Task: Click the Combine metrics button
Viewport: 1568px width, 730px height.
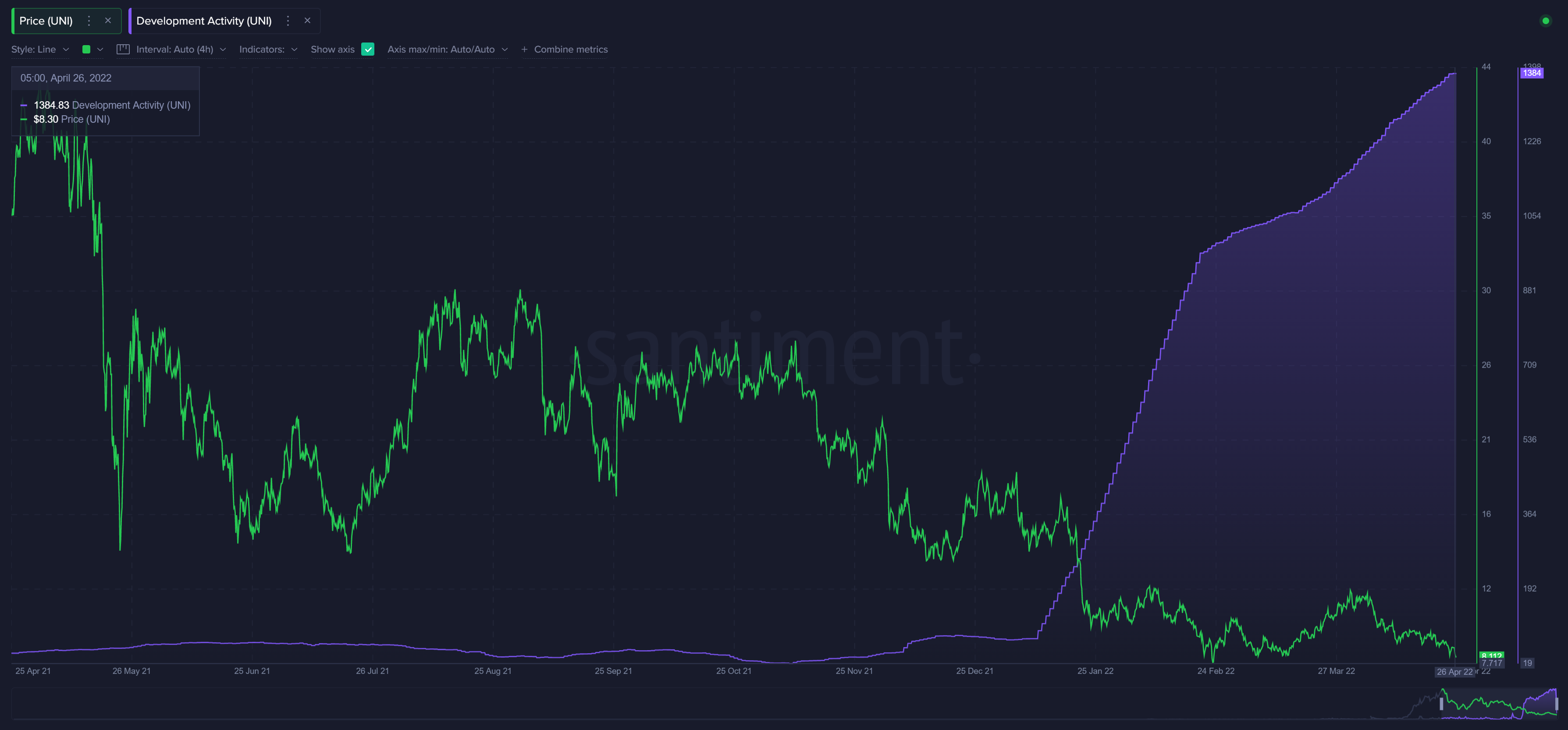Action: point(564,49)
